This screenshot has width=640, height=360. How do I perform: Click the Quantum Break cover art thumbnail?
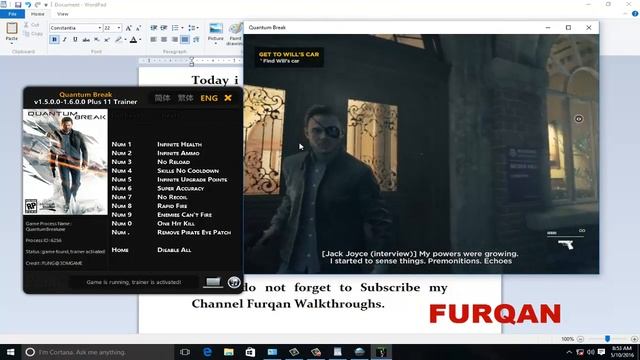(x=65, y=162)
